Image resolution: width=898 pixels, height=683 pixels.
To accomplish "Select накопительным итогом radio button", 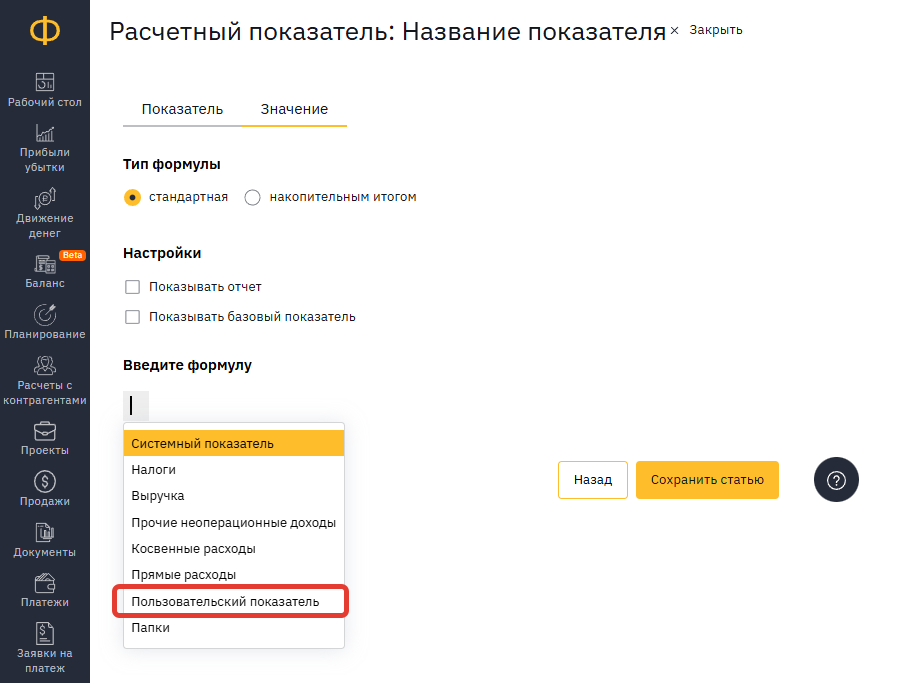I will click(x=253, y=198).
